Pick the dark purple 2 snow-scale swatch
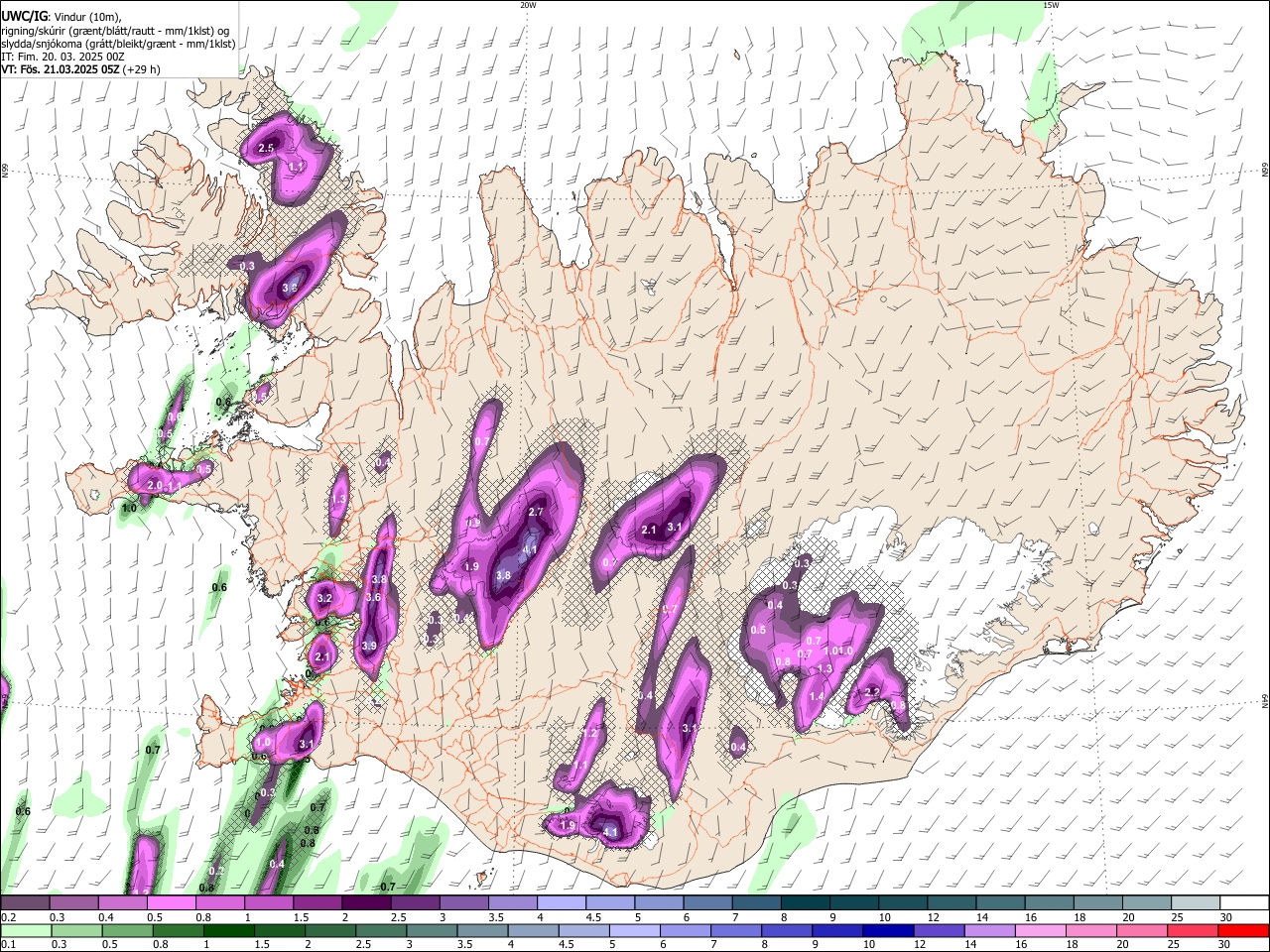Viewport: 1270px width, 952px height. tap(365, 903)
